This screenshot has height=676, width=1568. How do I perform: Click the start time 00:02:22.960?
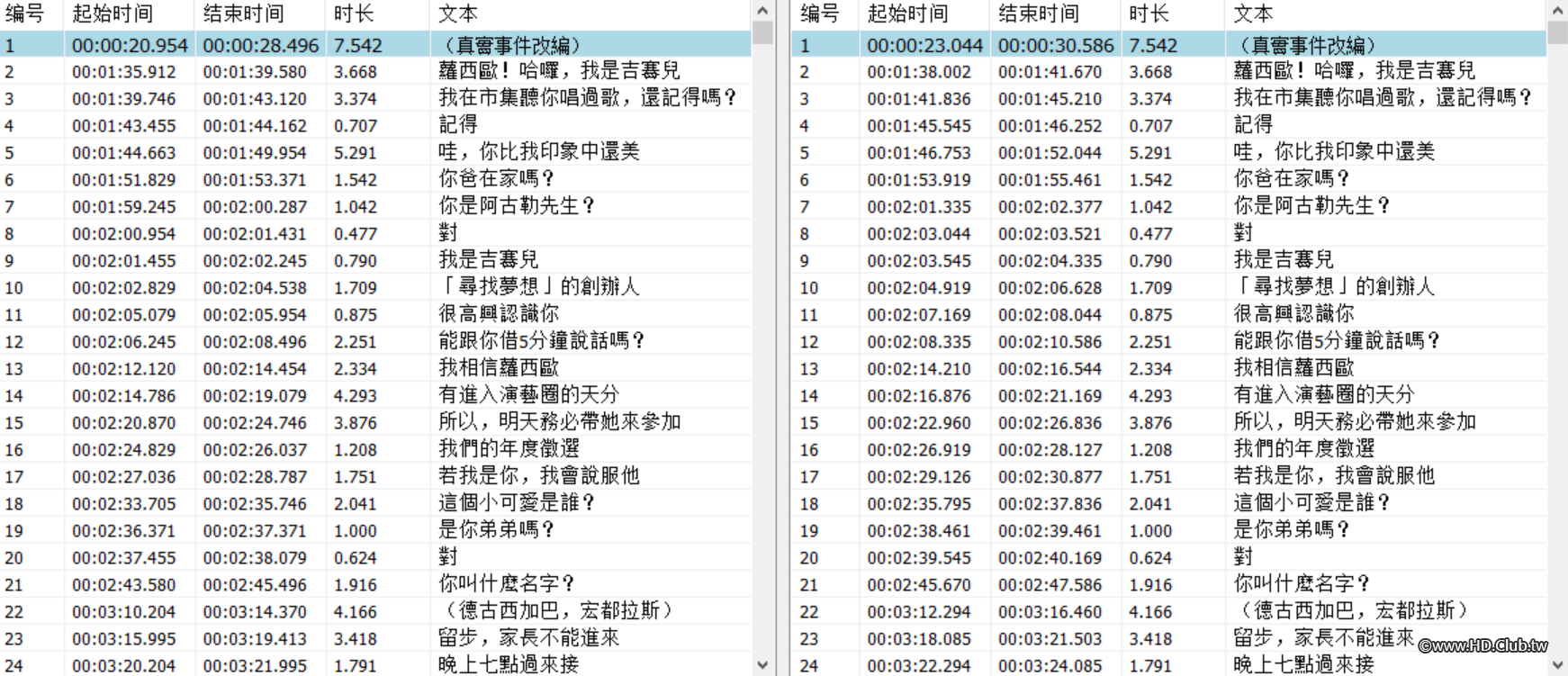[920, 423]
